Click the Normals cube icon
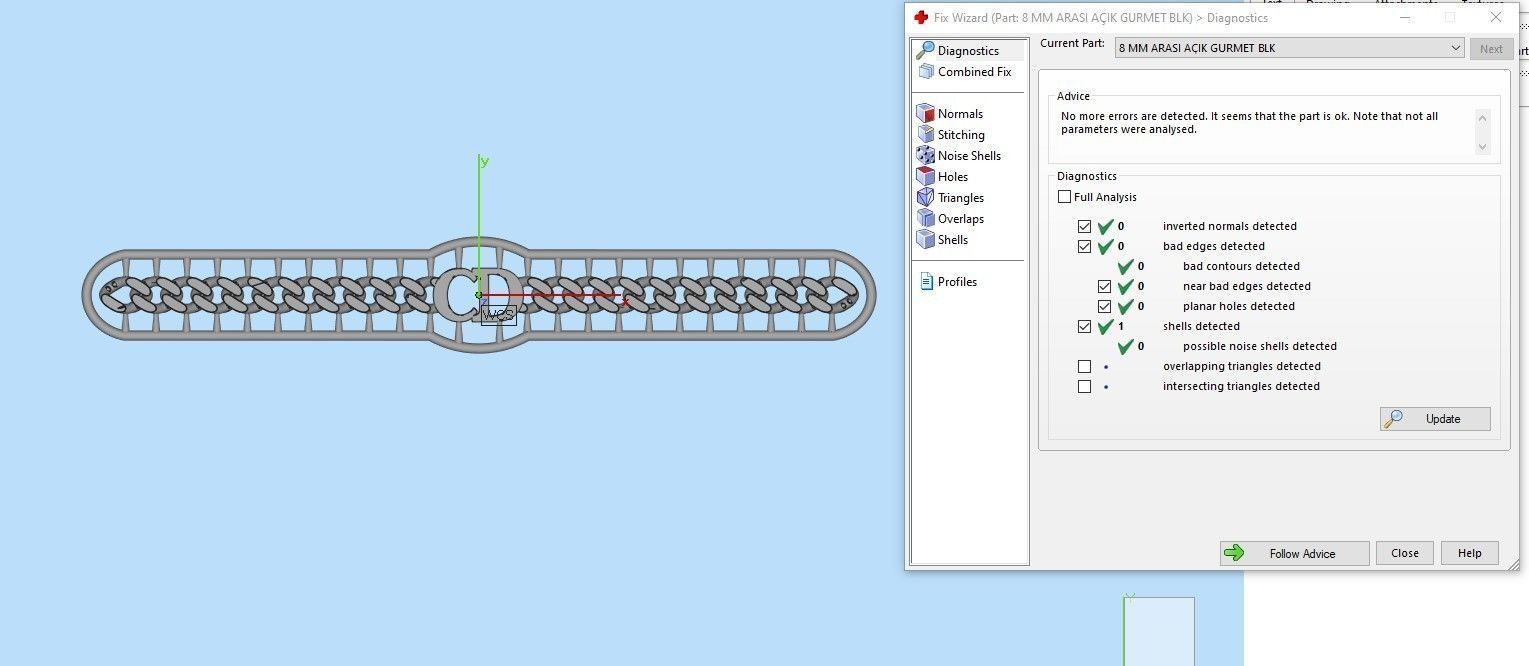 click(x=925, y=114)
